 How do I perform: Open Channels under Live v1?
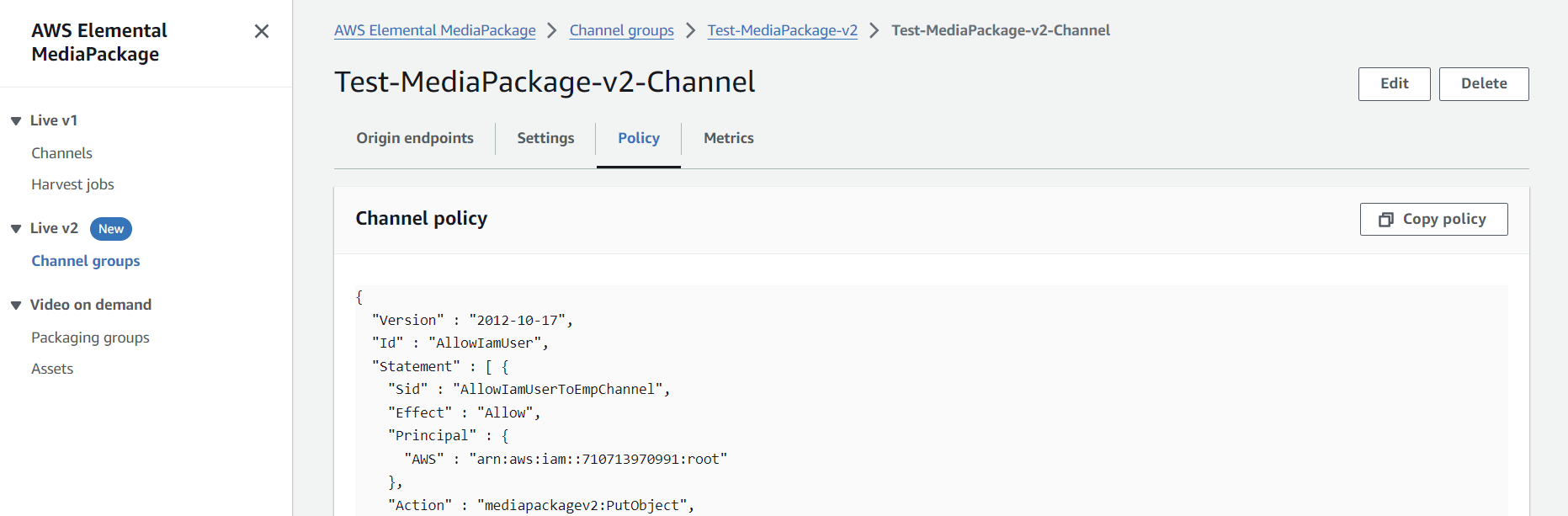(x=61, y=153)
